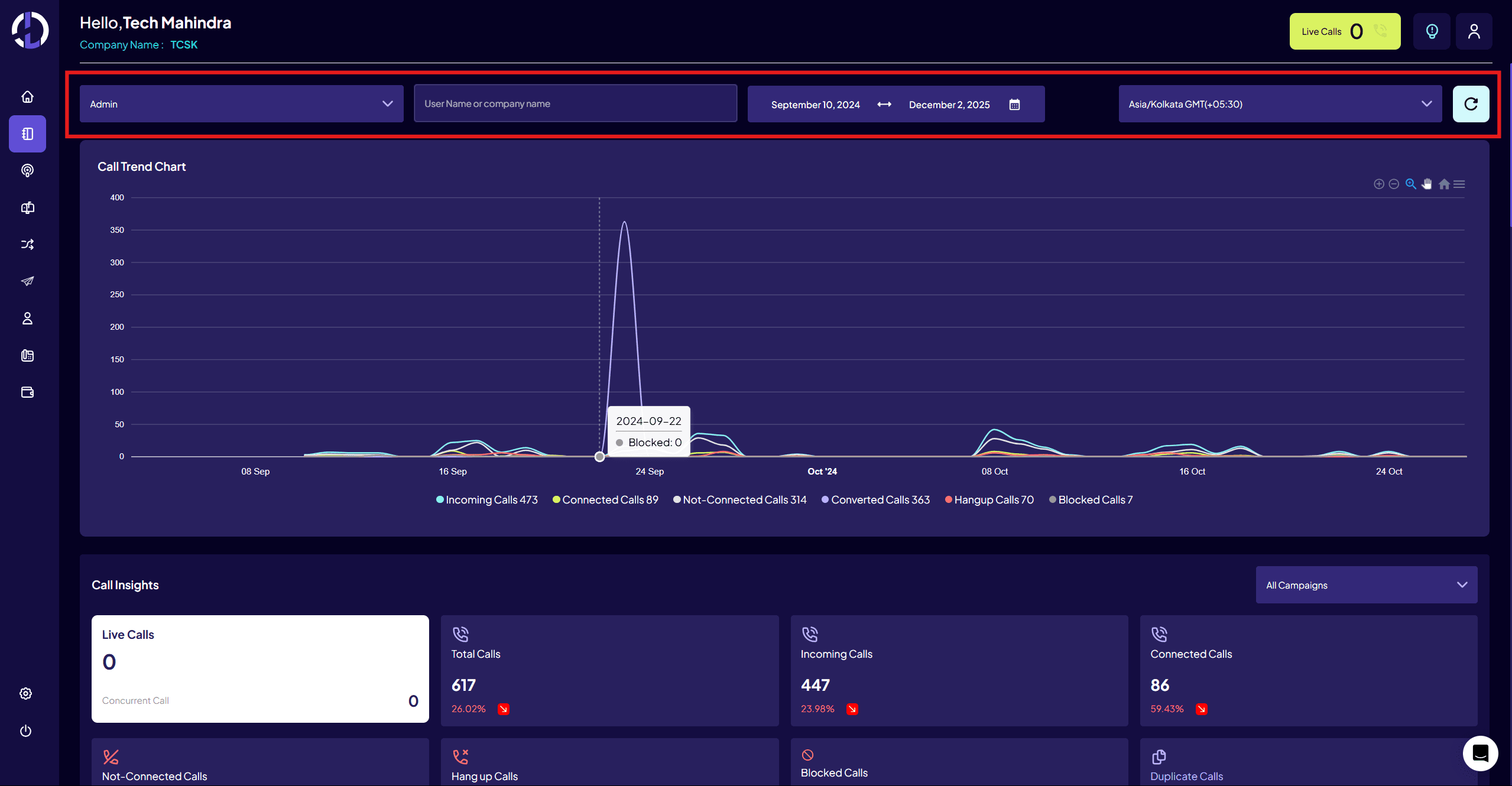Reset chart zoom with home icon
Image resolution: width=1512 pixels, height=786 pixels.
[x=1444, y=184]
